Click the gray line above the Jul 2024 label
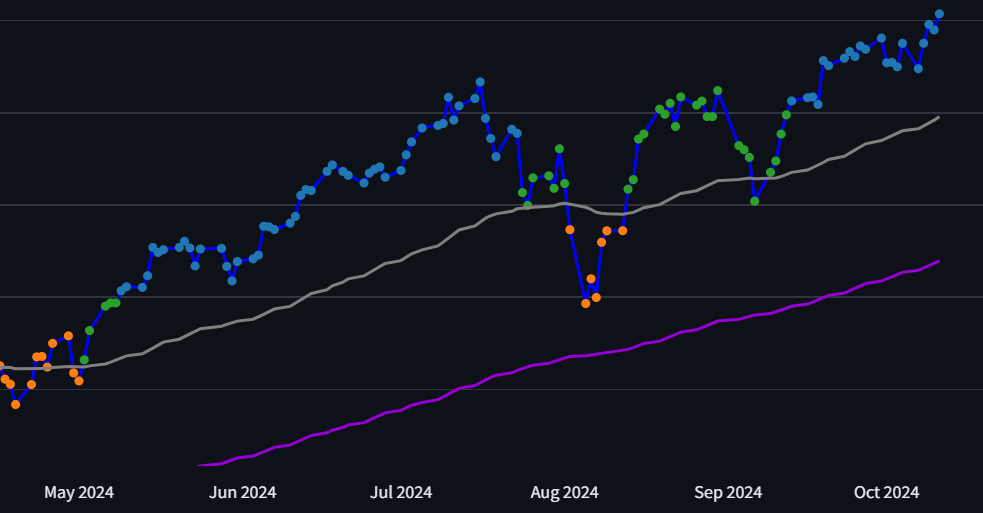The image size is (983, 513). point(400,261)
